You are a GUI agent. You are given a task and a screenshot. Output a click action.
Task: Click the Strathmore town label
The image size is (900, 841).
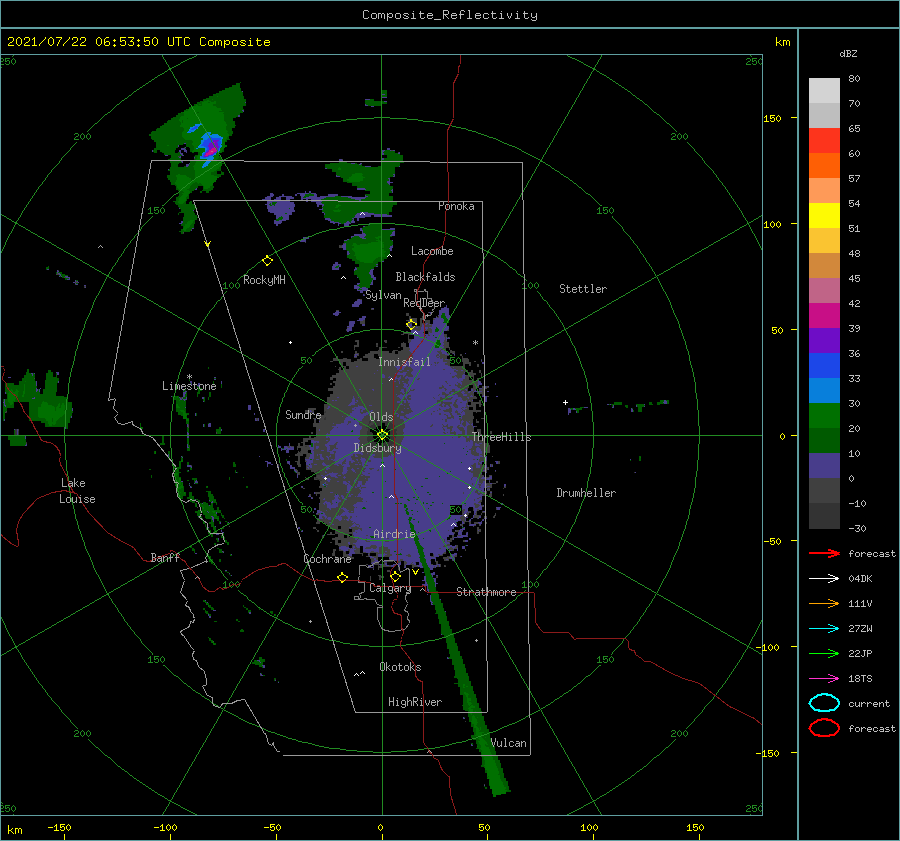[x=486, y=592]
